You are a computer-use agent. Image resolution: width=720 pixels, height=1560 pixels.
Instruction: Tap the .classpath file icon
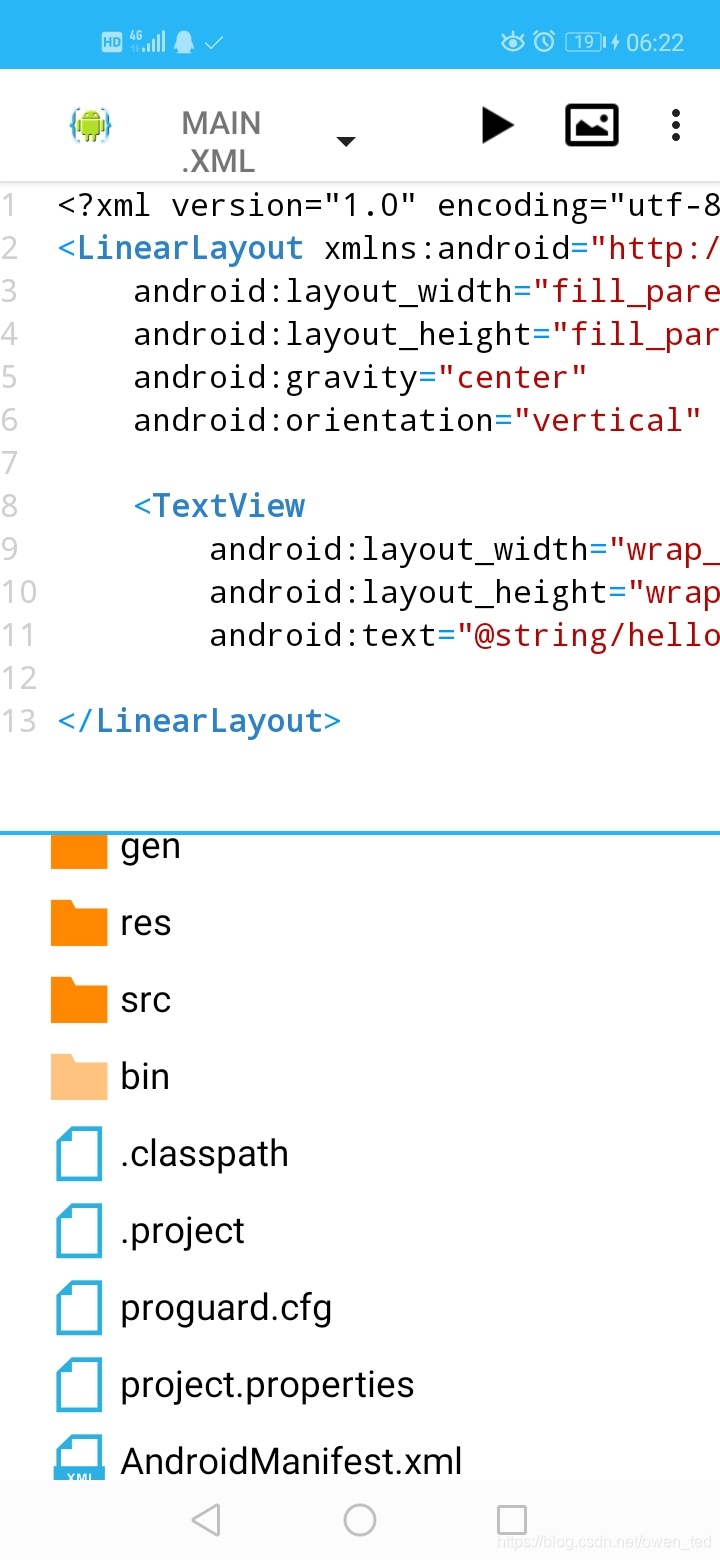[79, 1153]
